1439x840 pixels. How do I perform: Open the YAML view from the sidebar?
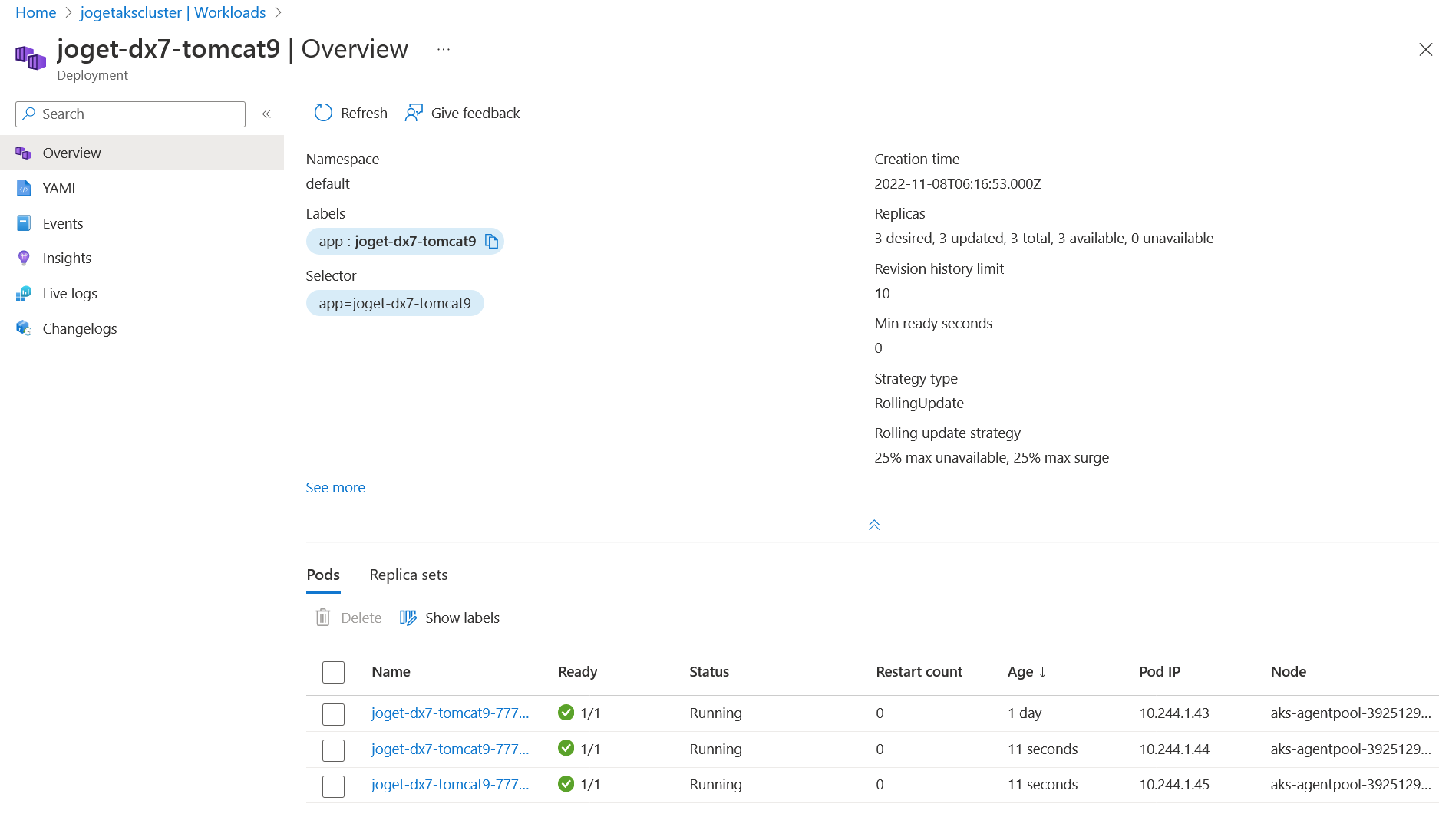tap(60, 188)
